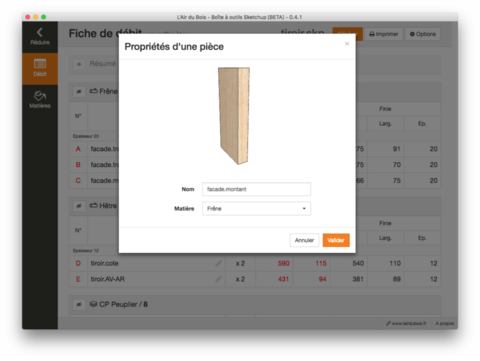This screenshot has height=361, width=480.
Task: Toggle visibility of the Hêtre group
Action: (x=79, y=206)
